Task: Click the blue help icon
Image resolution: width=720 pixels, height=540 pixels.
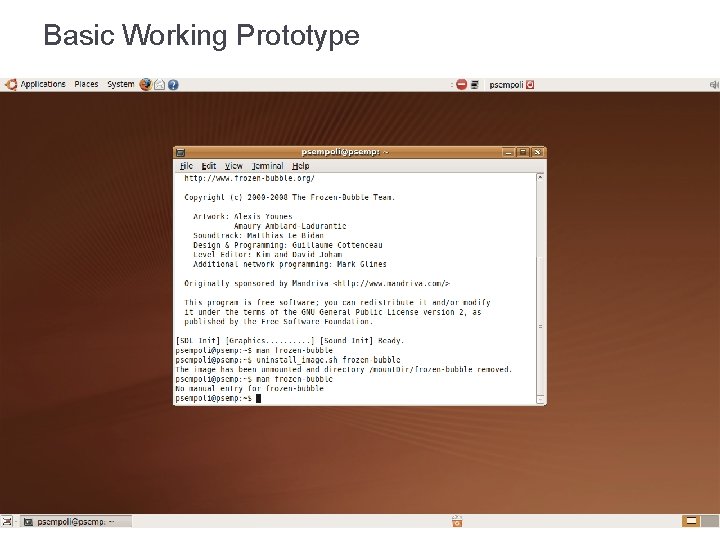Action: click(173, 84)
